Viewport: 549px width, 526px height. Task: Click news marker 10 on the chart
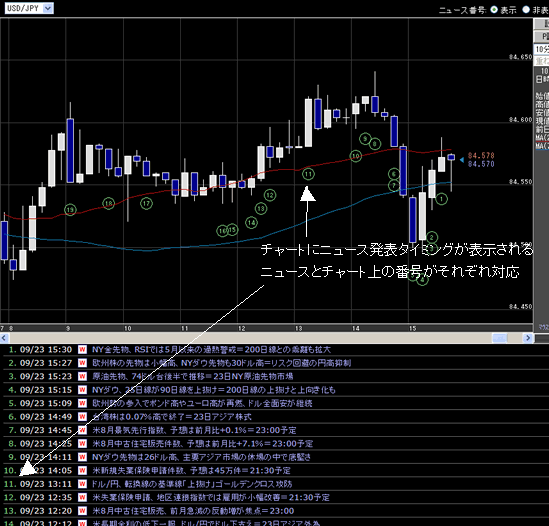pos(356,155)
